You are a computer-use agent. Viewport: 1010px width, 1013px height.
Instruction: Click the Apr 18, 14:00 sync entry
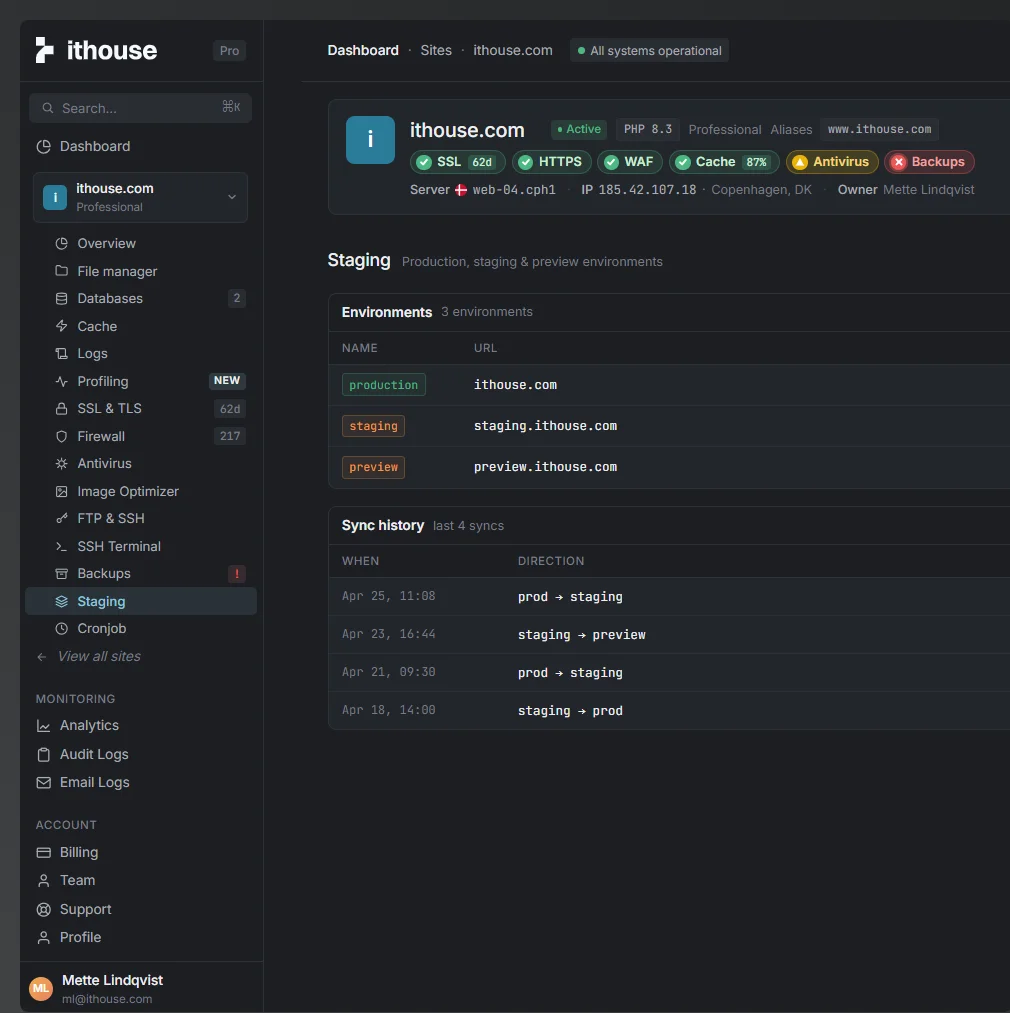(x=669, y=711)
